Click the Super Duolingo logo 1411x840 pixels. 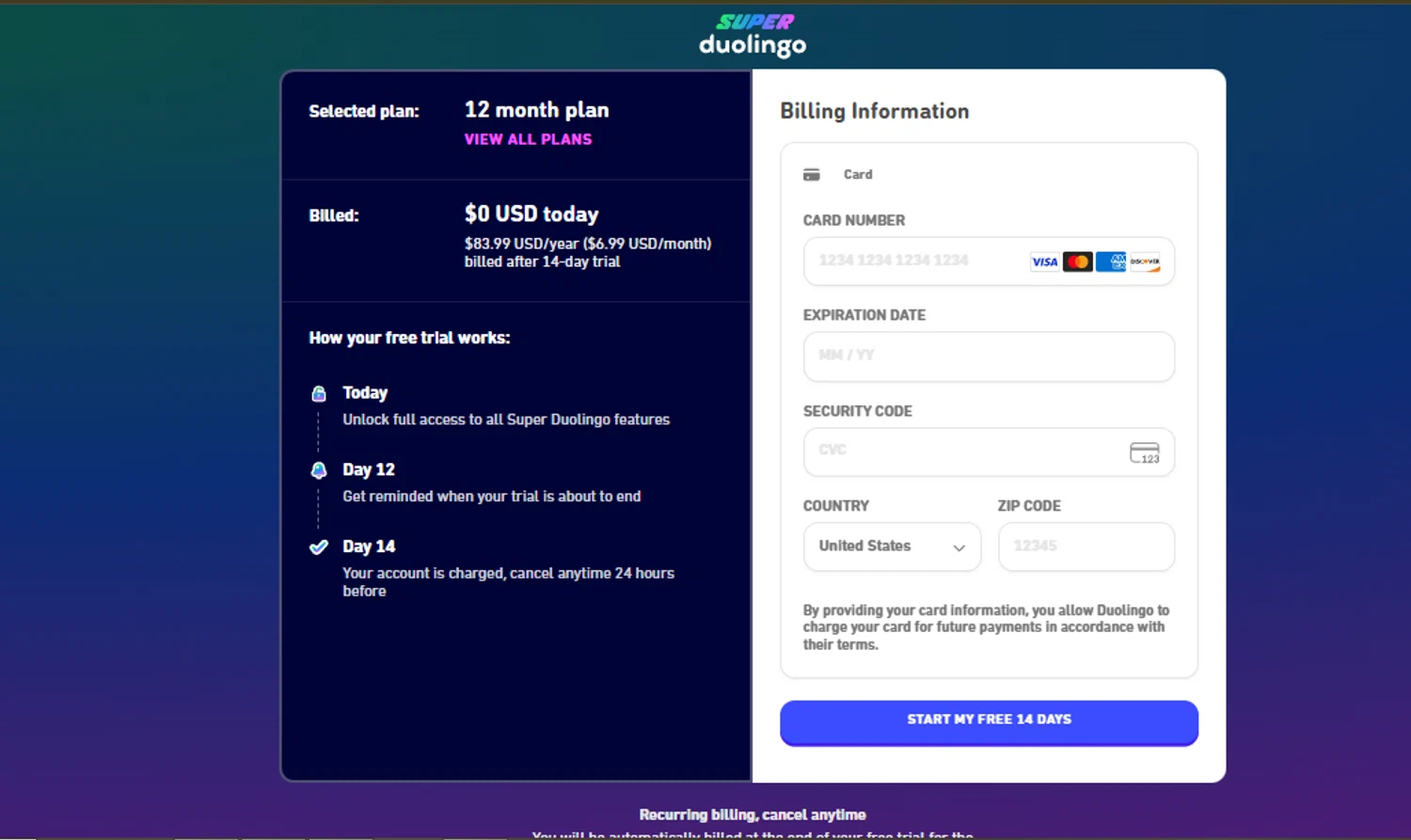753,35
